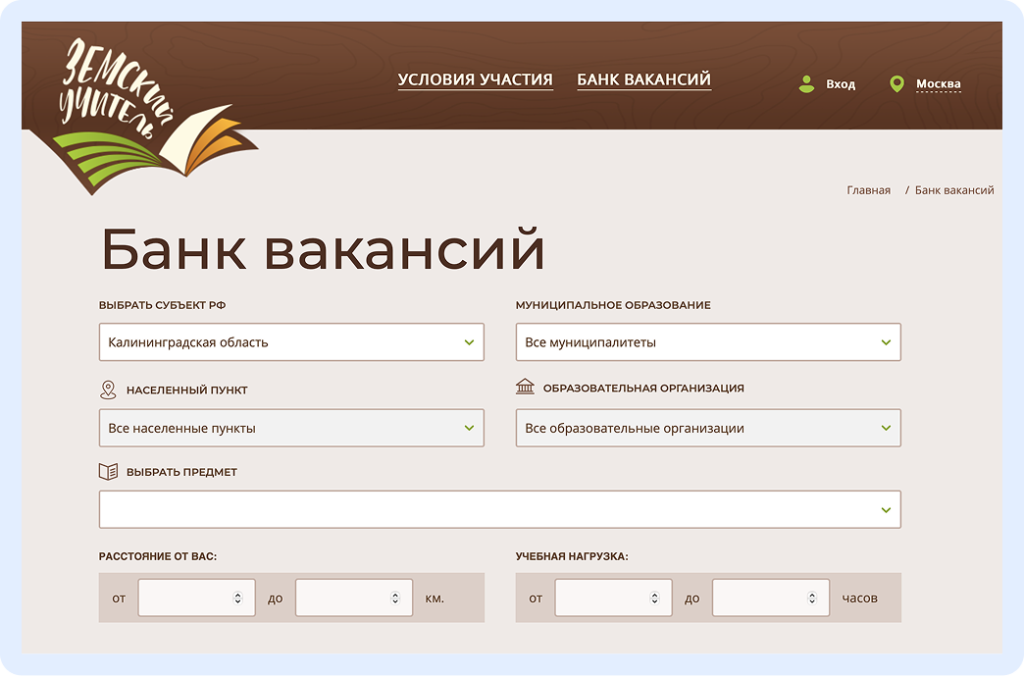Image resolution: width=1024 pixels, height=676 pixels.
Task: Click the Москва city selector
Action: [x=938, y=84]
